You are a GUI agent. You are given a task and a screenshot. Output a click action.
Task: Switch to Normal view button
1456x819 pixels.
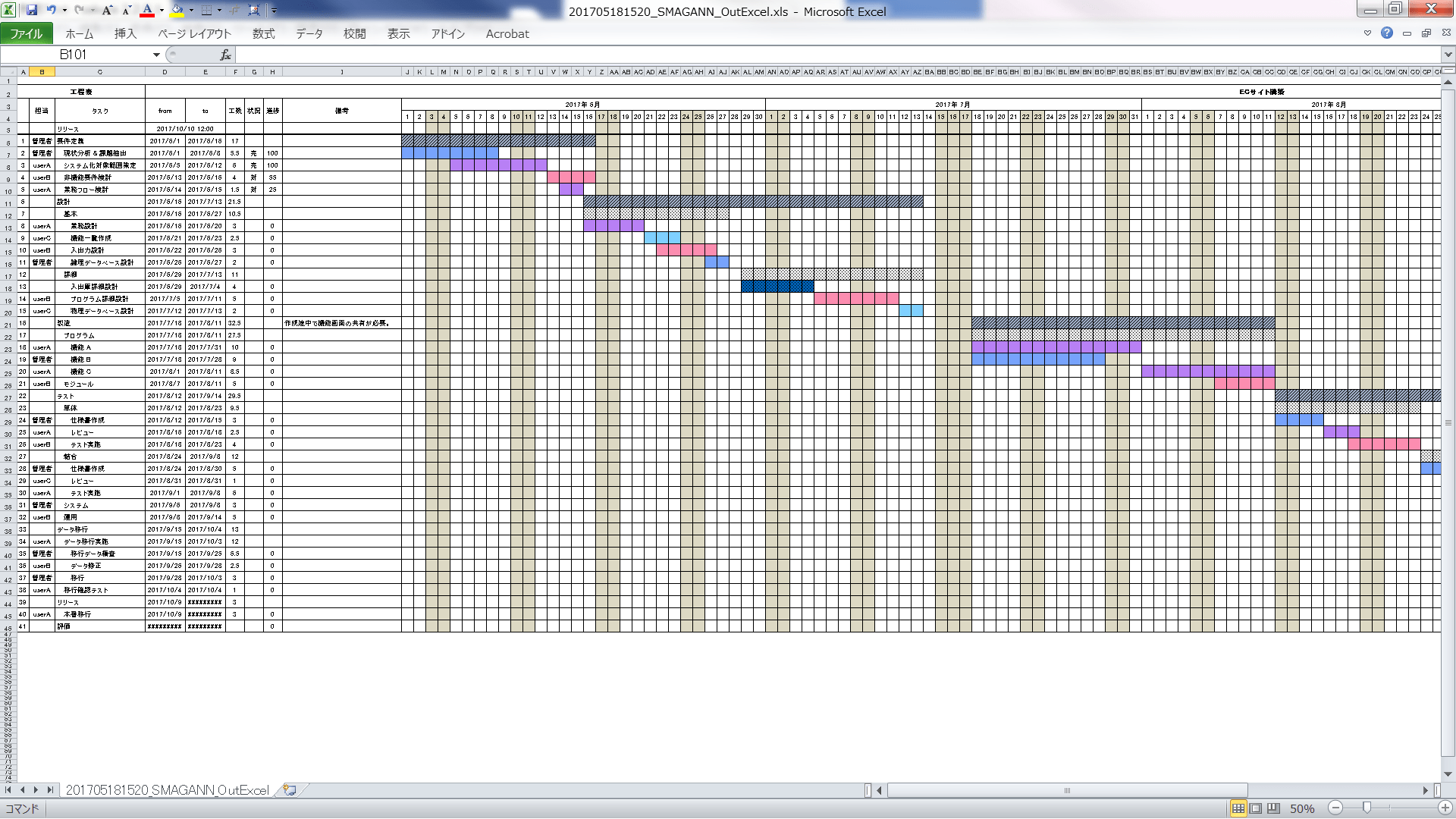(1238, 808)
